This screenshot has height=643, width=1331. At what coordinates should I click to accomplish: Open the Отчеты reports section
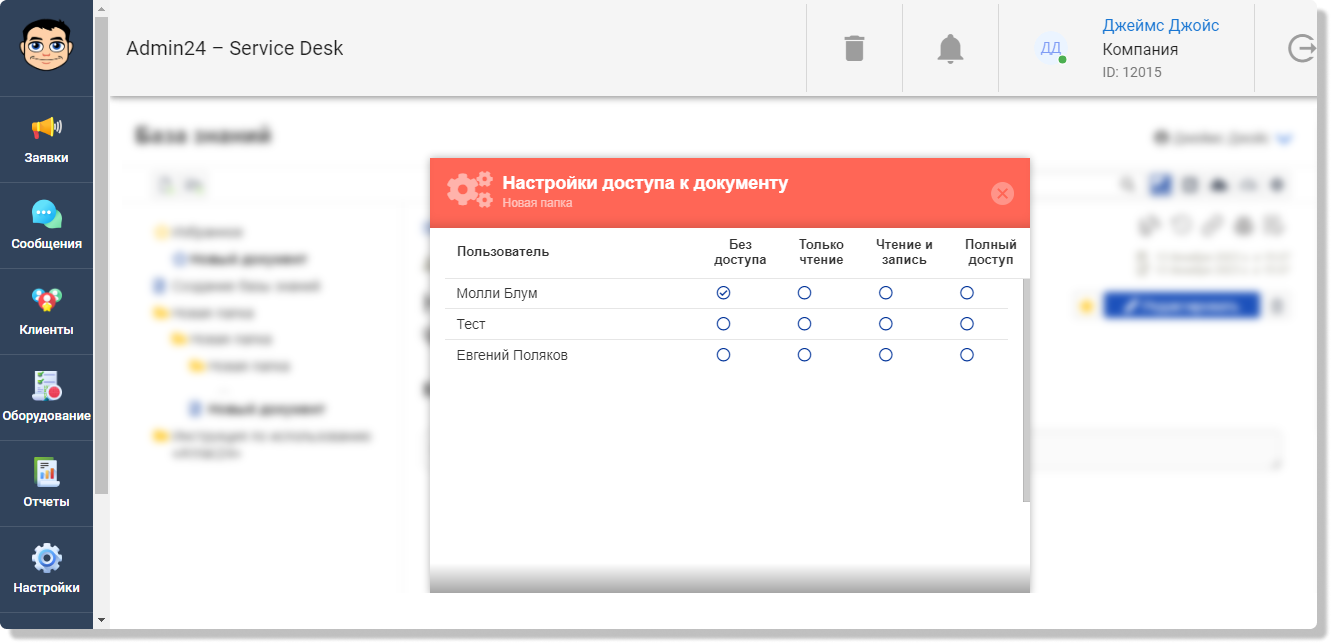coord(46,484)
